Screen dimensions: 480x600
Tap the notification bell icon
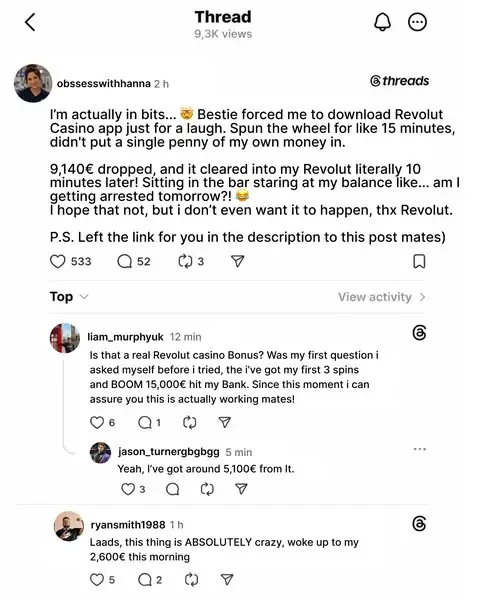click(x=382, y=22)
